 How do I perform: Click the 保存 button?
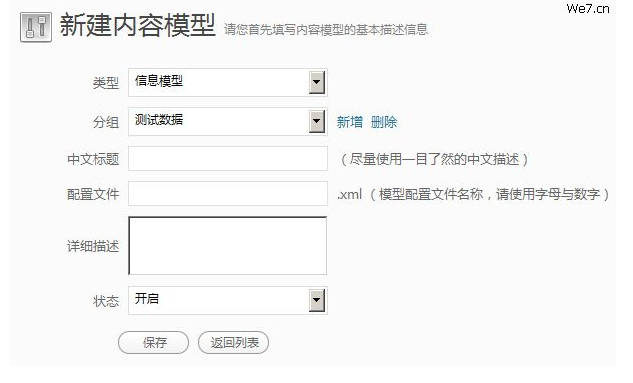coord(153,343)
